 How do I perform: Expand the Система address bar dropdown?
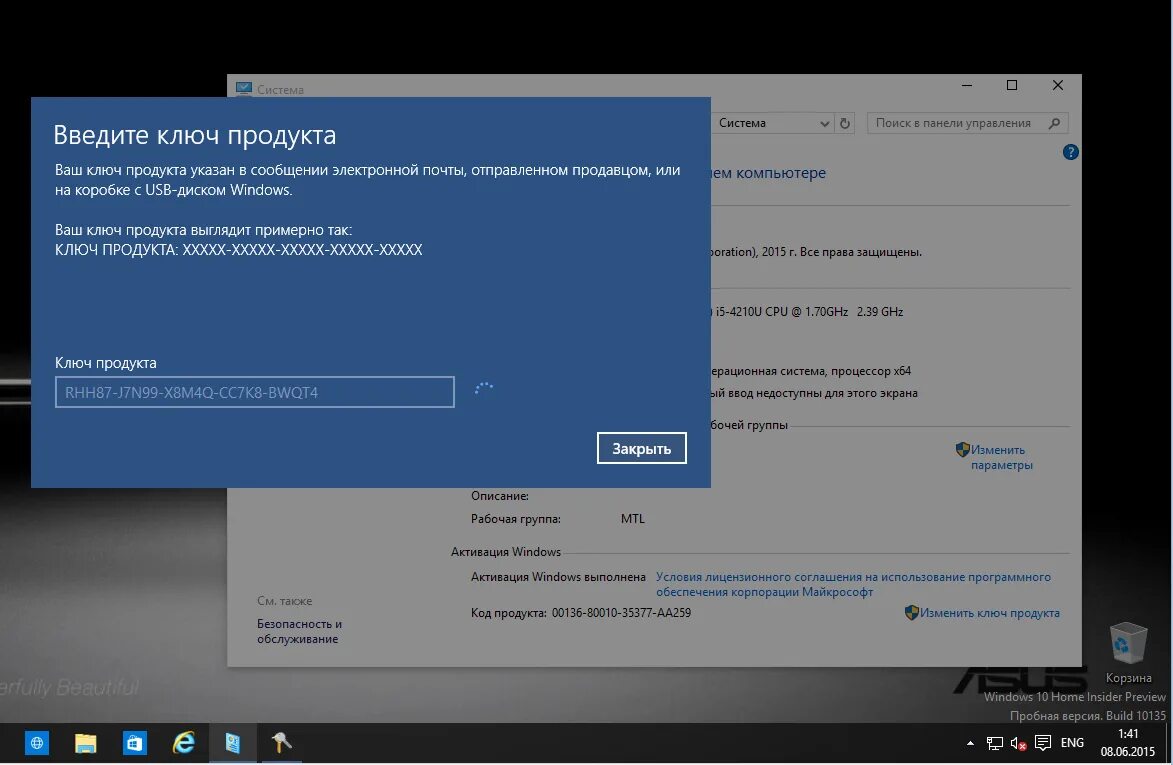point(824,123)
